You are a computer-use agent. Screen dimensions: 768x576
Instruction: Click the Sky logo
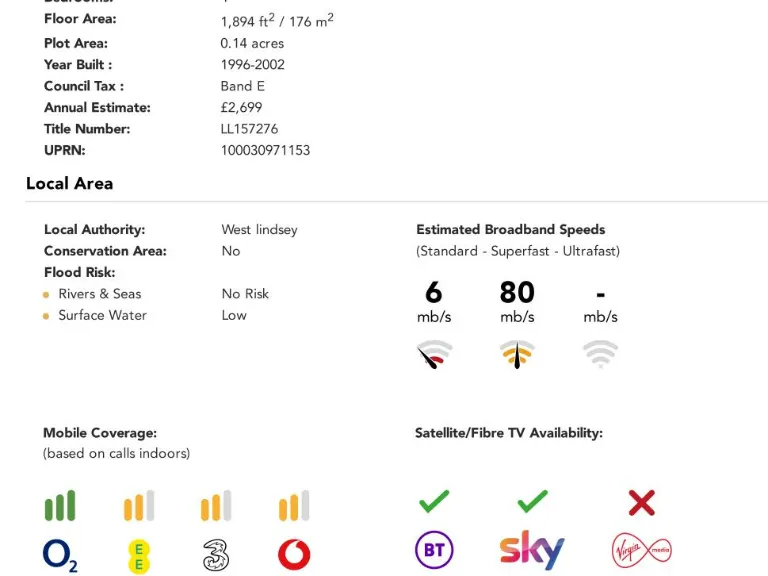pos(532,550)
